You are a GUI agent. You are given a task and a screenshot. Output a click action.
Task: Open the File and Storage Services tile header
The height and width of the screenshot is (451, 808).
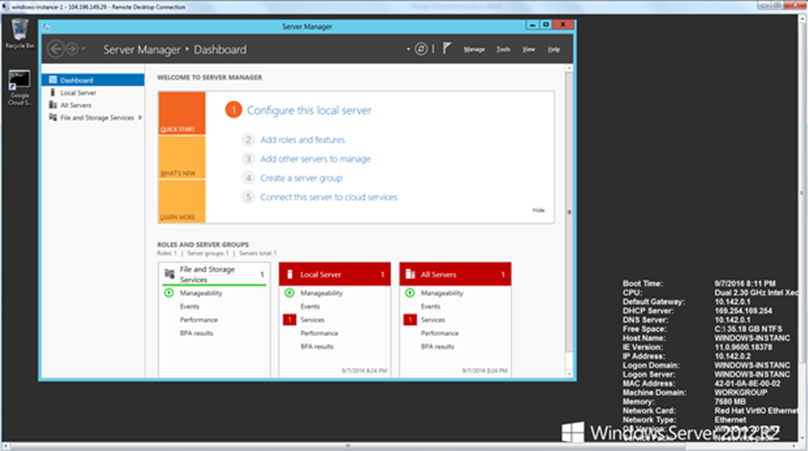214,274
